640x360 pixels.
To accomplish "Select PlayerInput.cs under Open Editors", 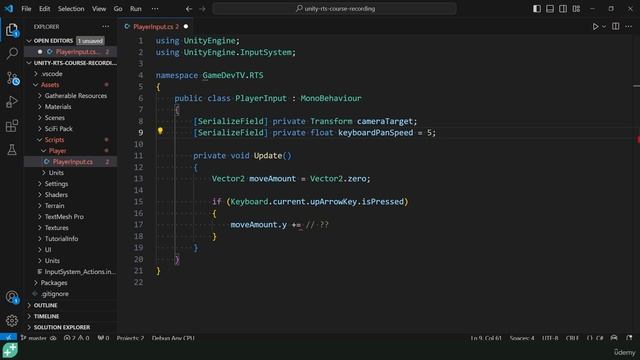I will point(70,52).
